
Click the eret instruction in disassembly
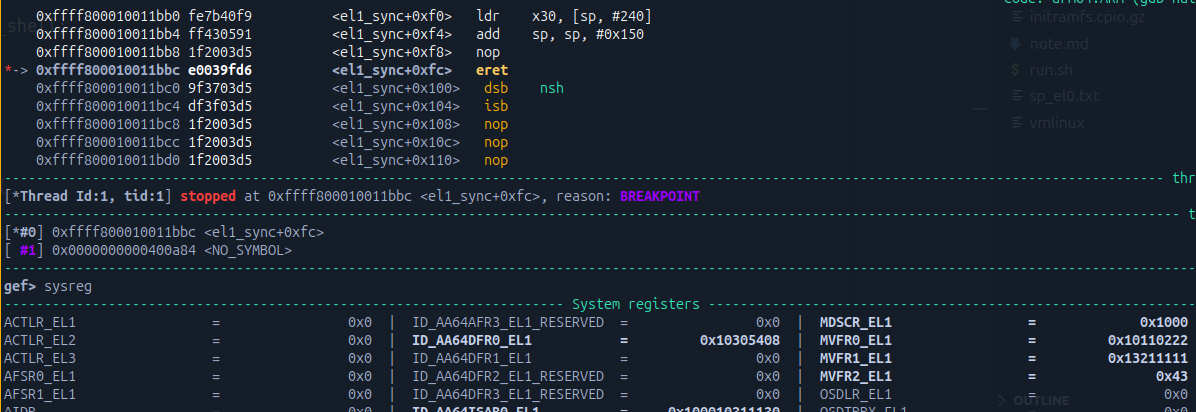[492, 71]
